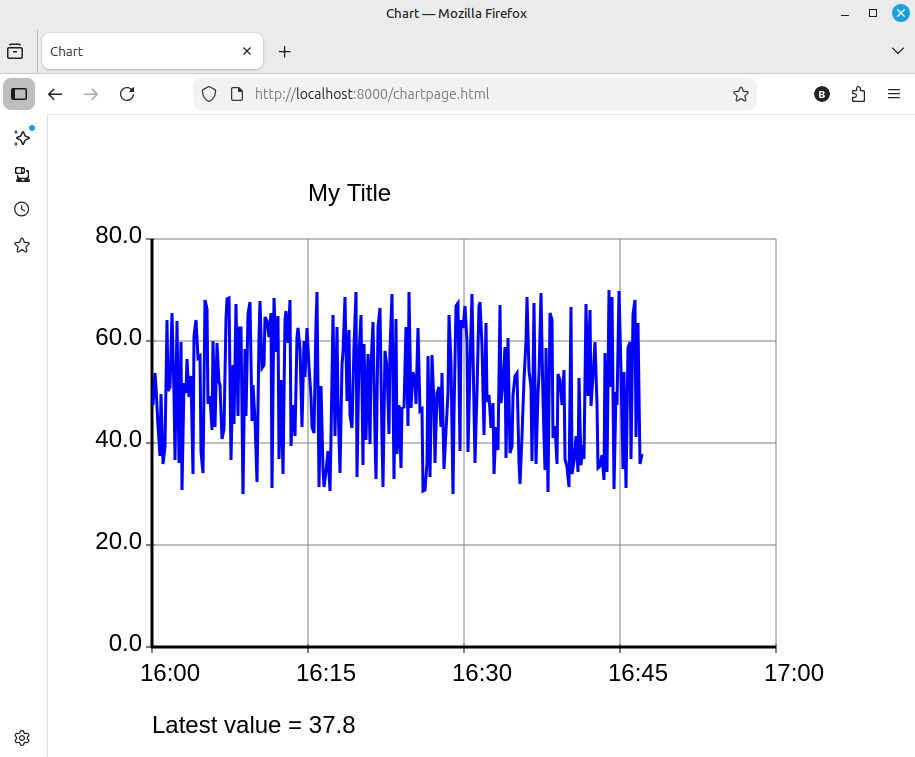Click the account profile B badge
Image resolution: width=915 pixels, height=757 pixels.
coord(822,94)
